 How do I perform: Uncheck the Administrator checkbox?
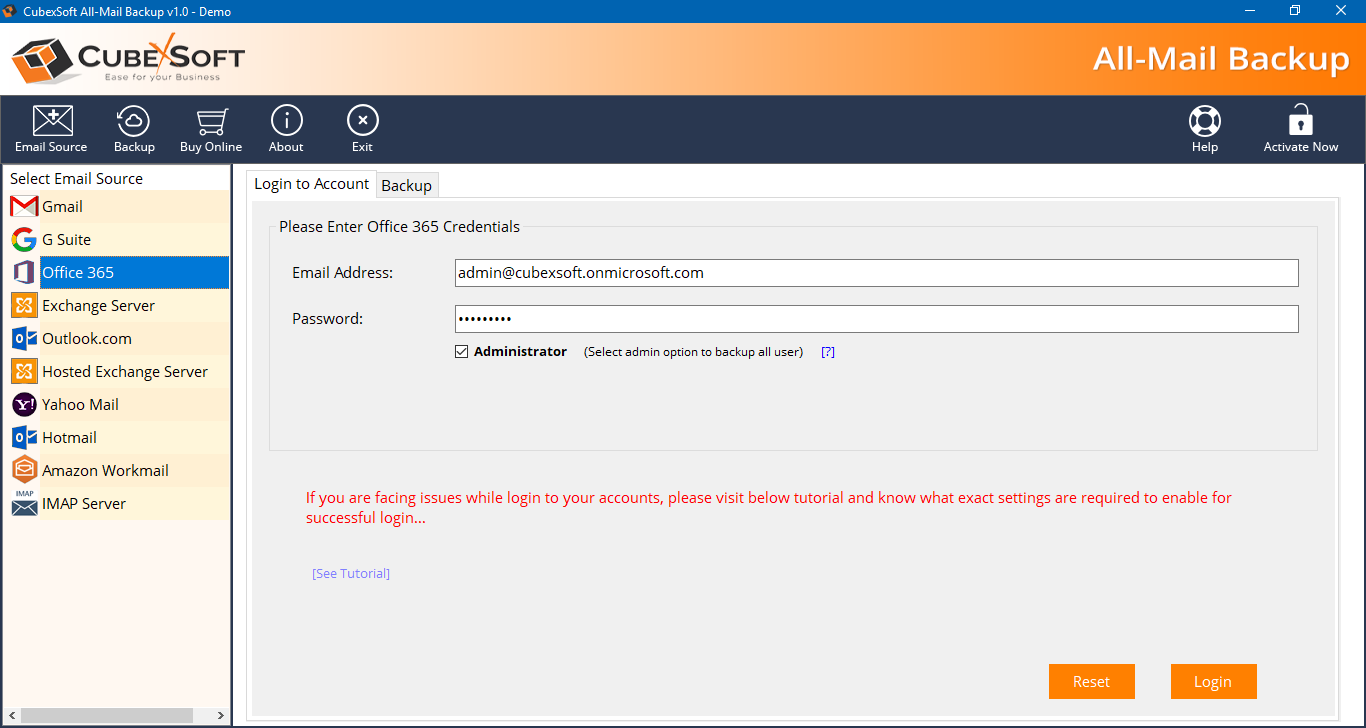461,352
